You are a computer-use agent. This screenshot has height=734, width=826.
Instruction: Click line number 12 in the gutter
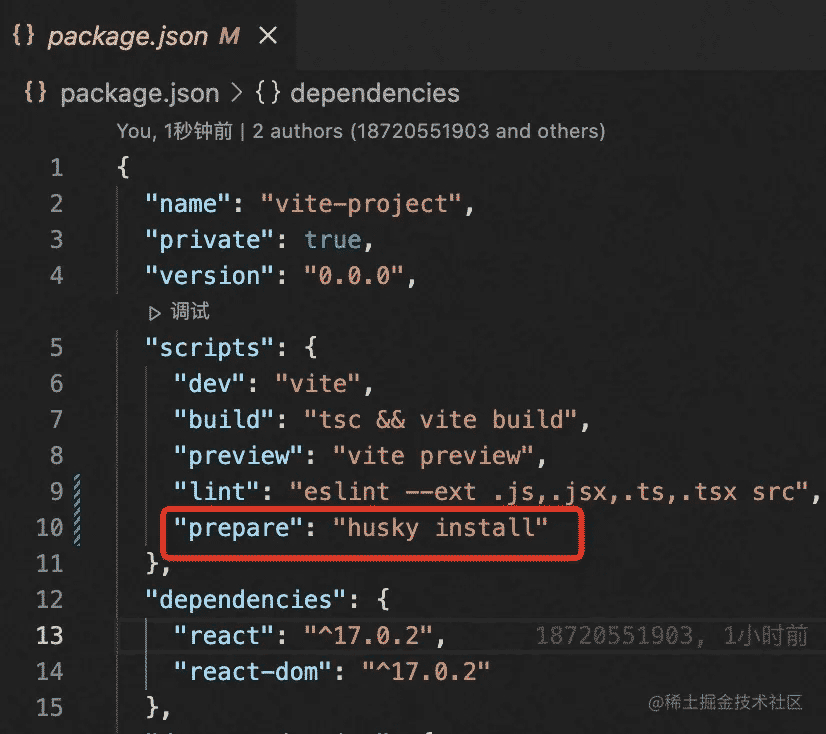(49, 600)
